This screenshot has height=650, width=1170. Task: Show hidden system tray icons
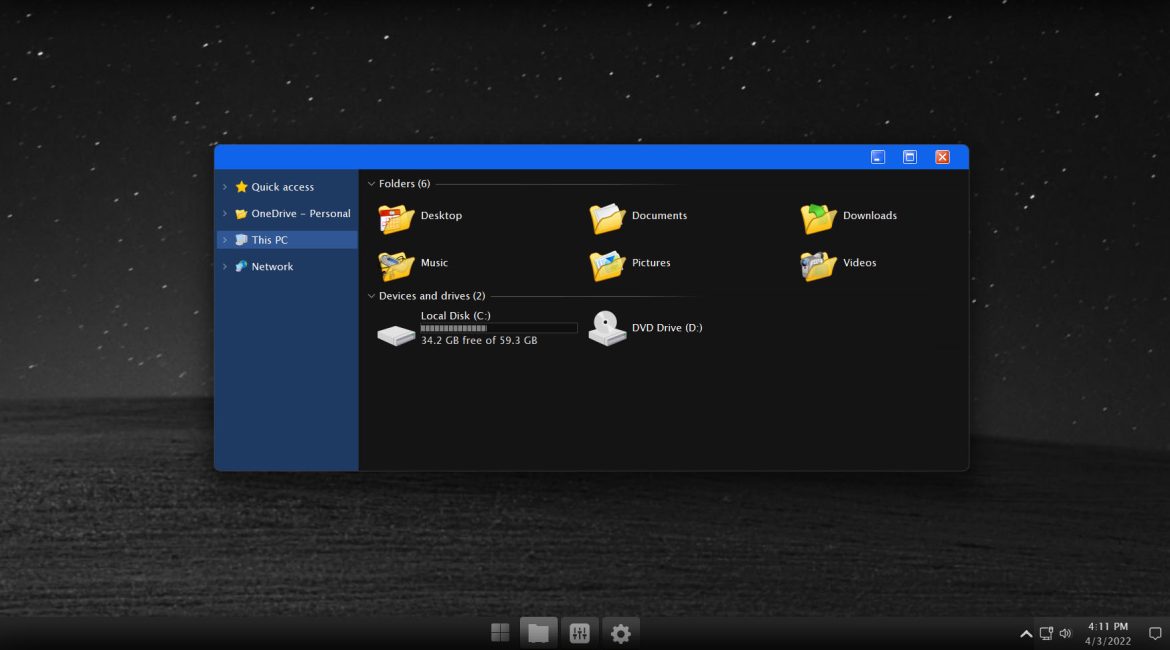pos(1025,633)
